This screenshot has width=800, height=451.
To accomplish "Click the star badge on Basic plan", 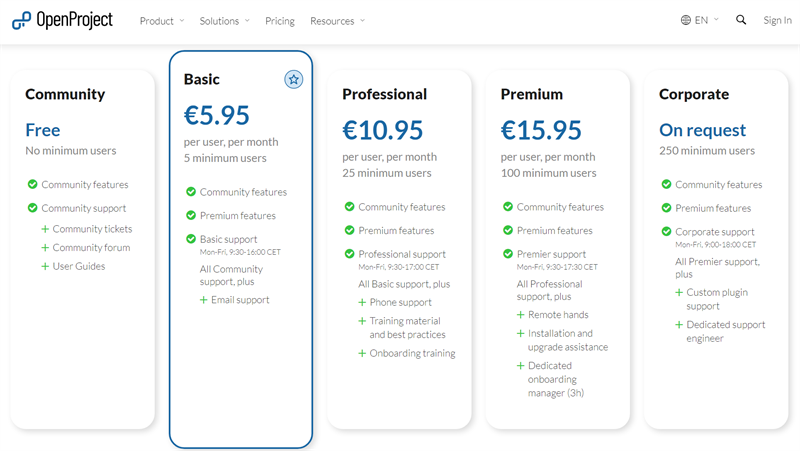I will click(293, 79).
